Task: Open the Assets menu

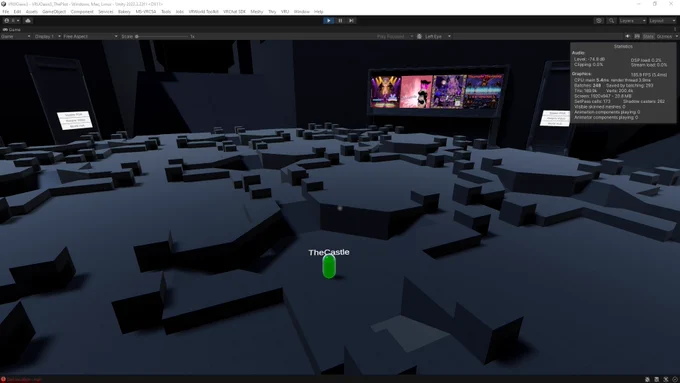Action: pos(32,12)
